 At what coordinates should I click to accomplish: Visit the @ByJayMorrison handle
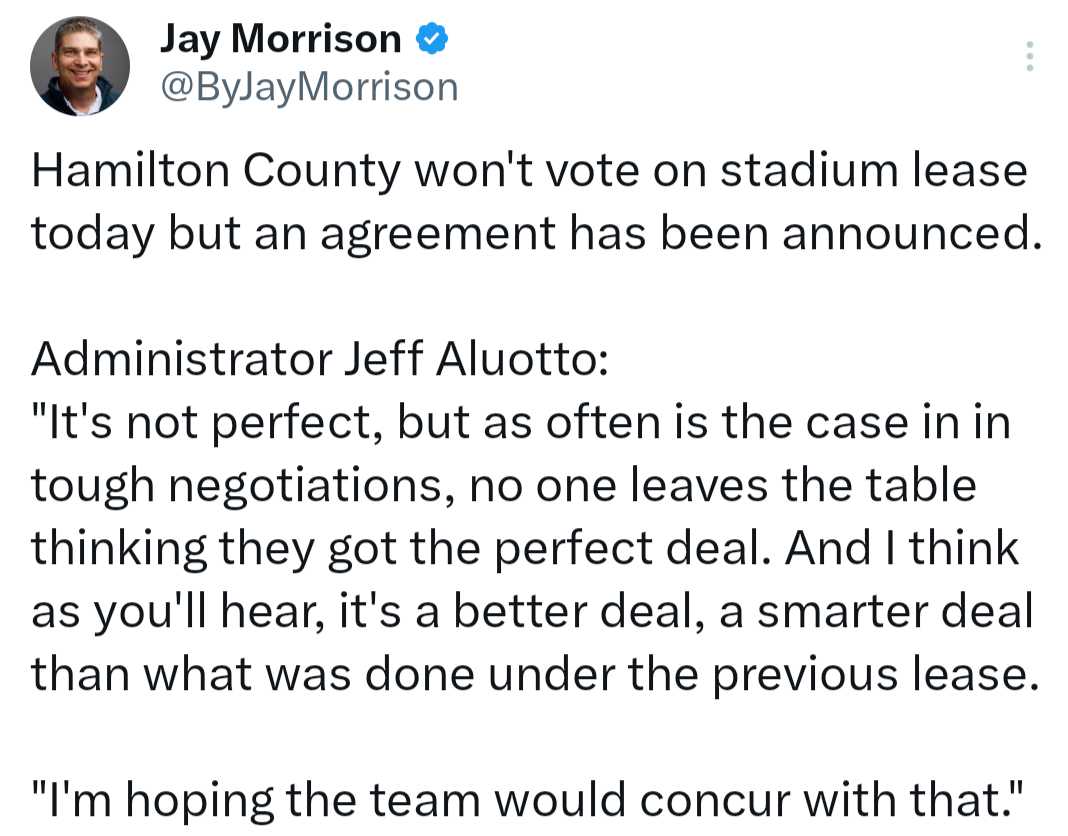pyautogui.click(x=309, y=87)
